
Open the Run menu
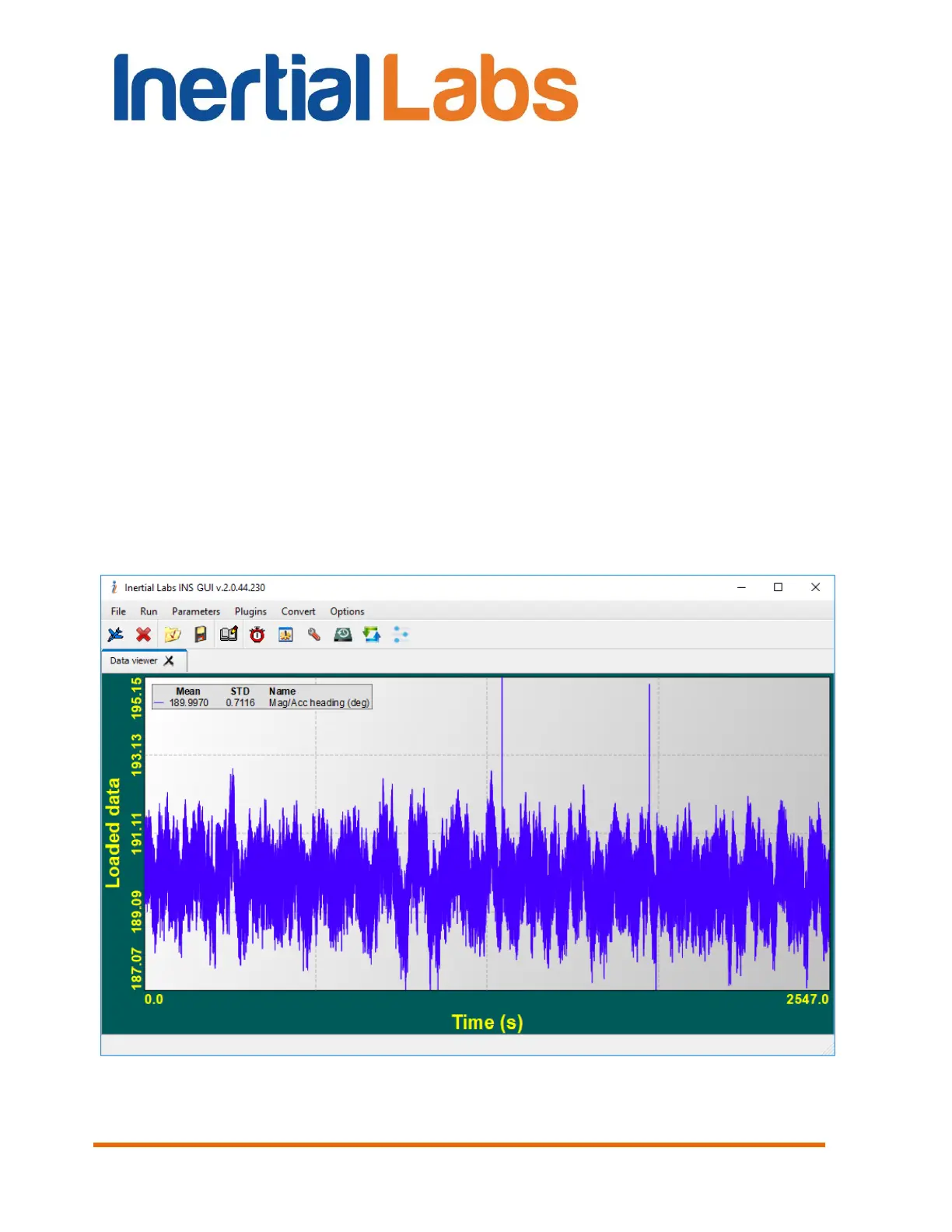(x=149, y=611)
